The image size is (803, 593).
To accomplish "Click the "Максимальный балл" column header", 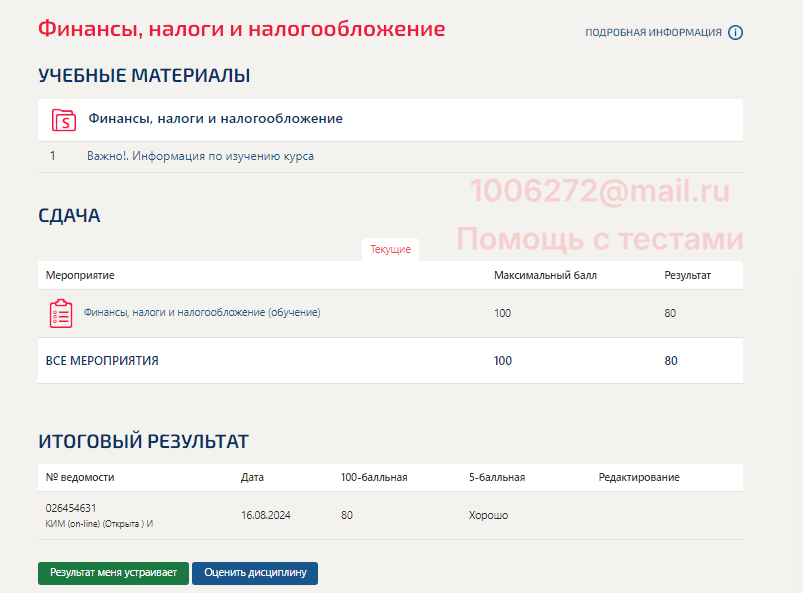I will (545, 275).
